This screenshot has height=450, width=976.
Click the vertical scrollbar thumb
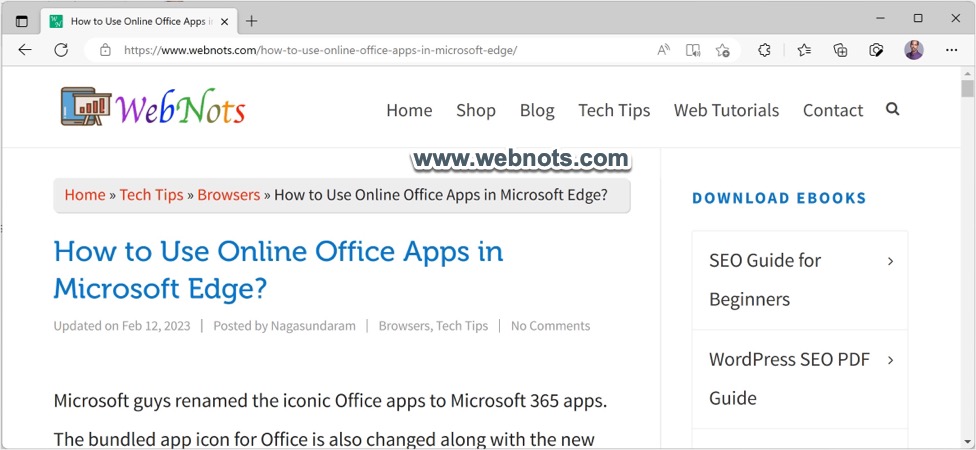point(967,88)
